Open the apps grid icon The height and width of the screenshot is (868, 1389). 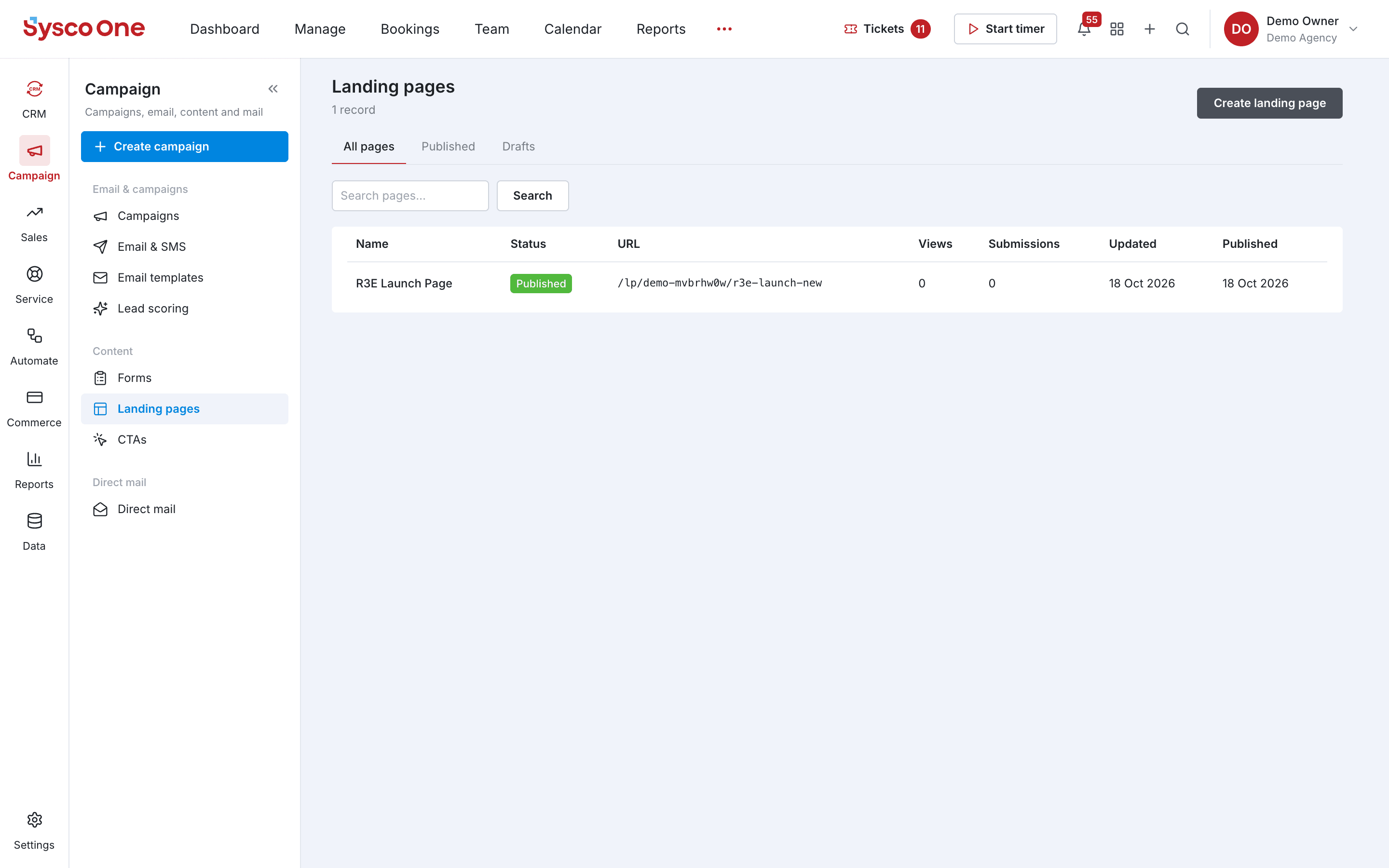(1117, 29)
